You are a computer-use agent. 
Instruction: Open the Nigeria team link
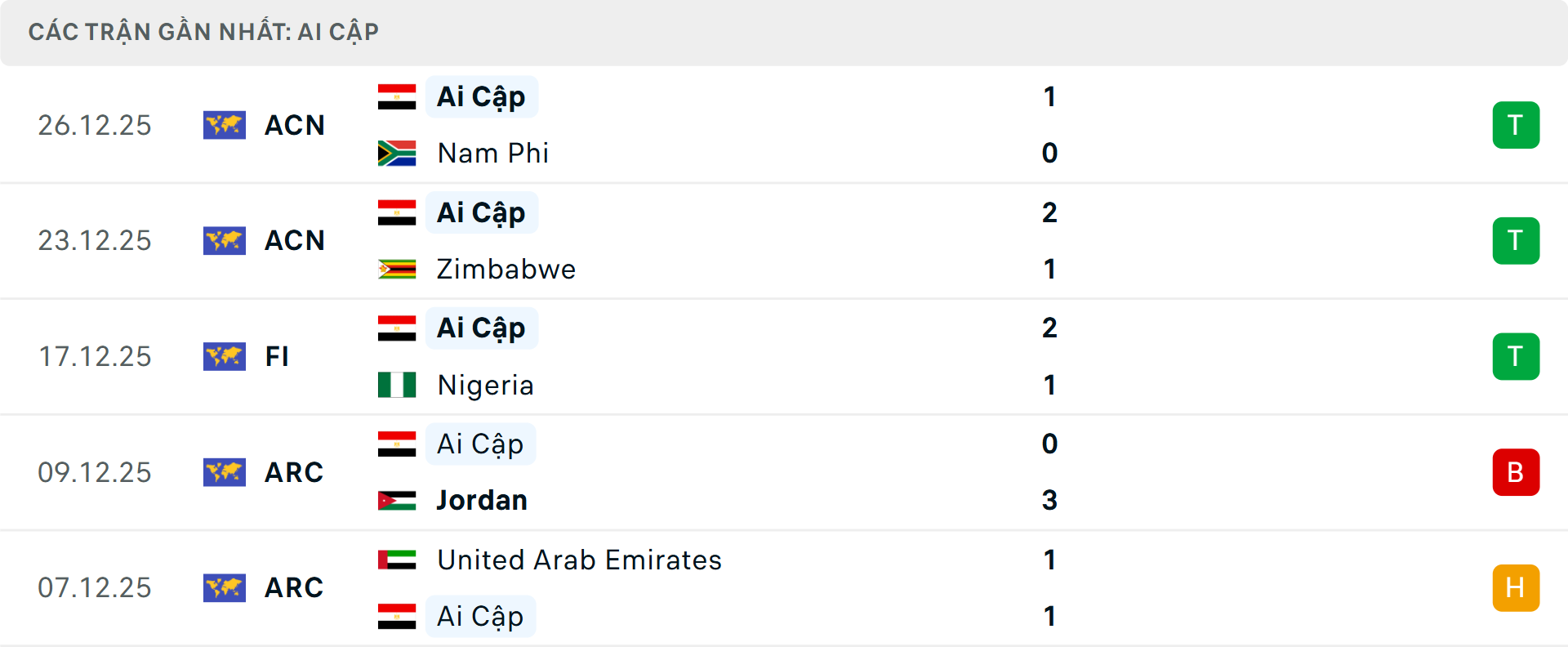click(485, 385)
